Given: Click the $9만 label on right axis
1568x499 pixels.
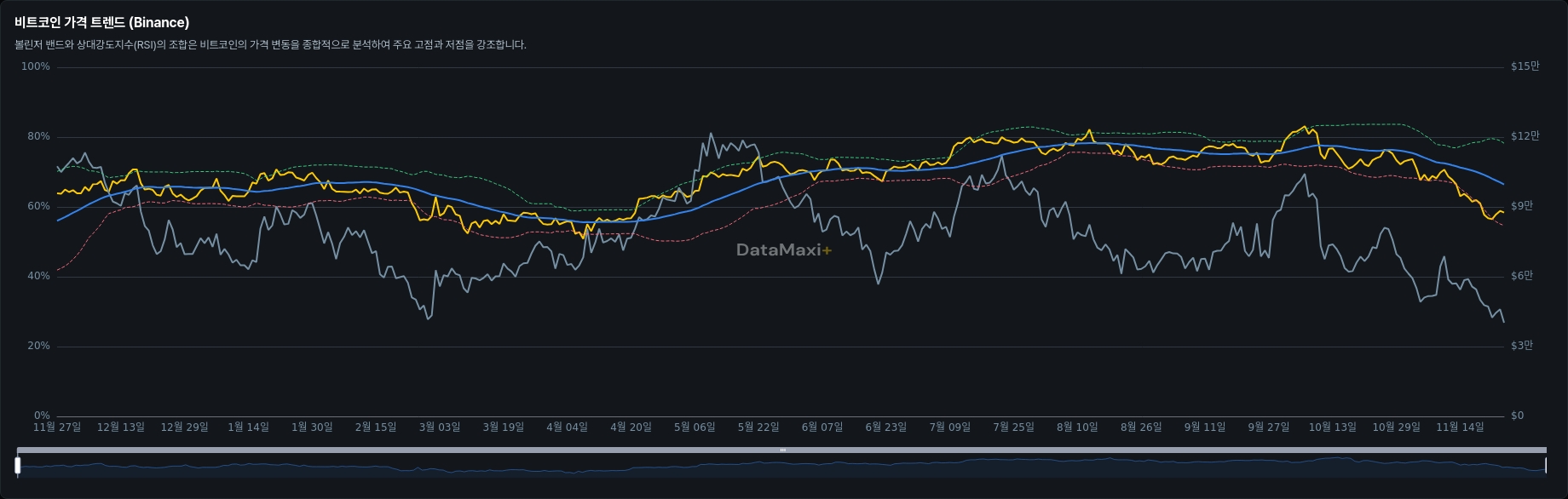Looking at the screenshot, I should coord(1521,206).
